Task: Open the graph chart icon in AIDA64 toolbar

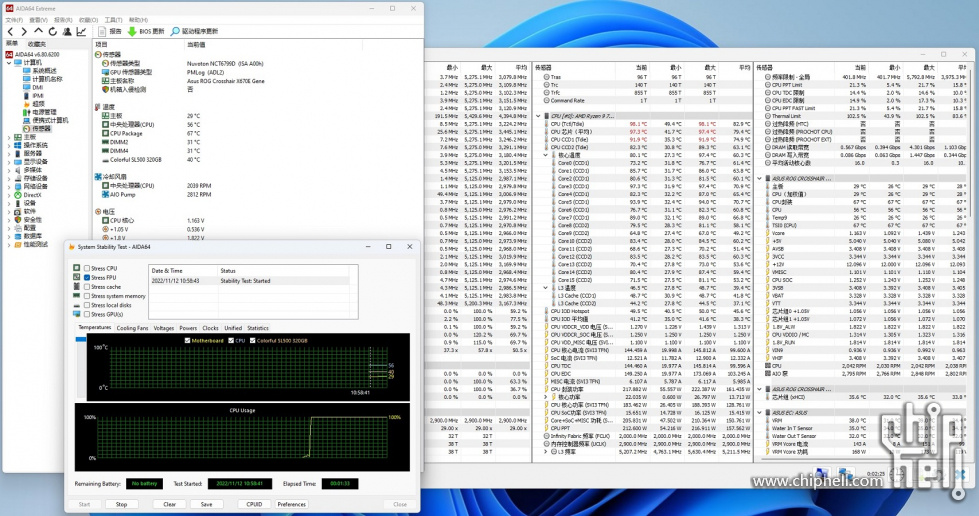Action: [x=81, y=31]
